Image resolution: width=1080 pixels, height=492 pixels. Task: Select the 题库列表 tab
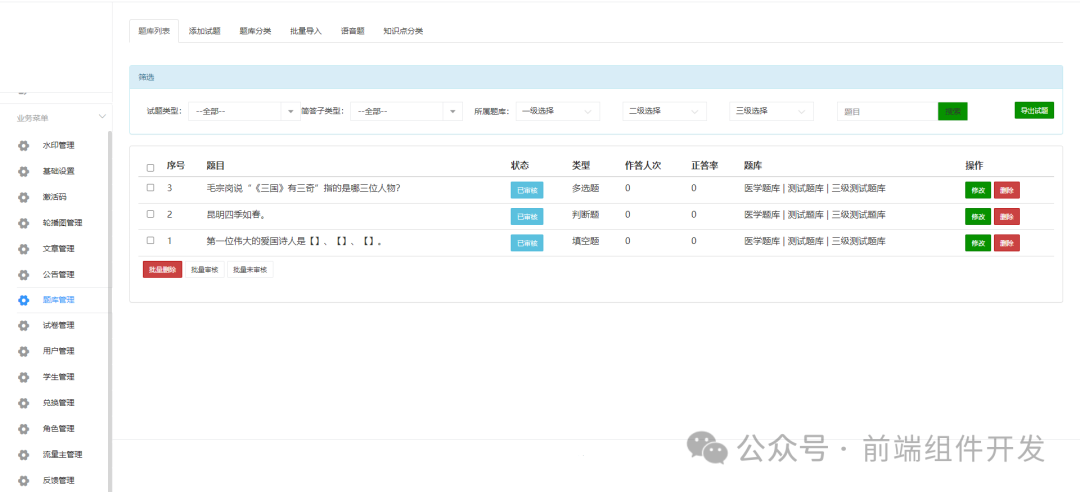[154, 31]
